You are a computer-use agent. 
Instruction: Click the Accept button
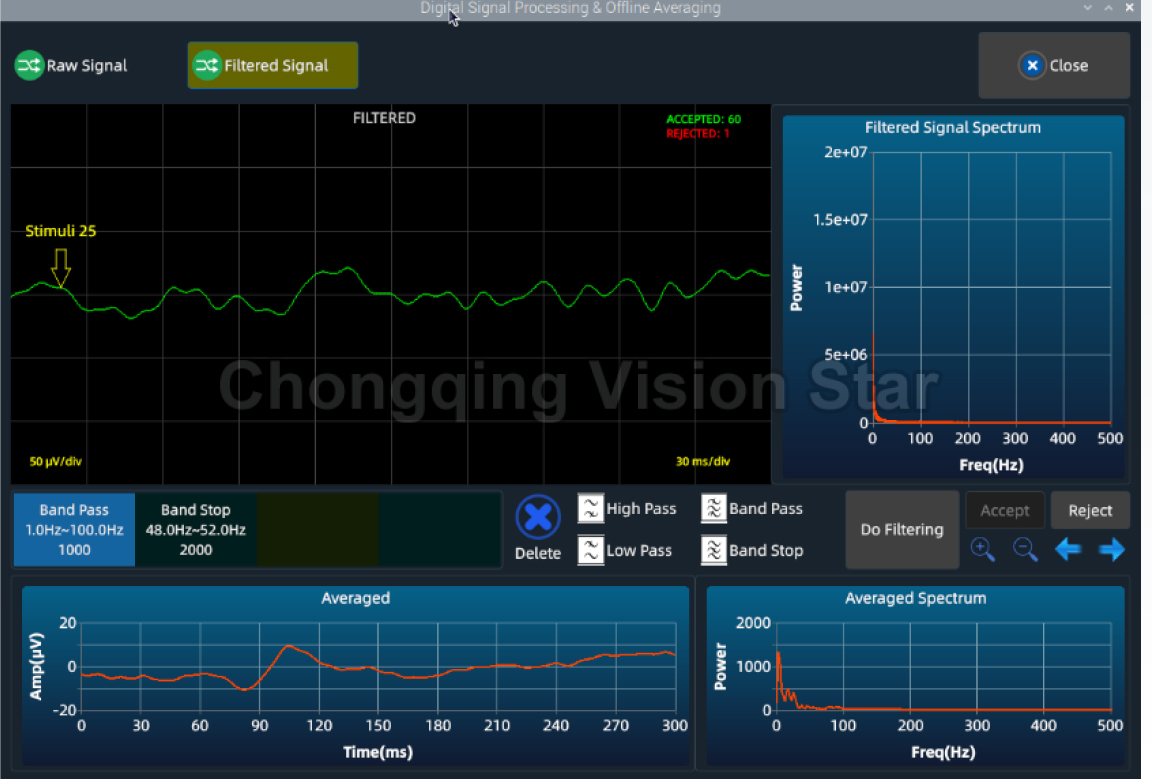click(1004, 510)
